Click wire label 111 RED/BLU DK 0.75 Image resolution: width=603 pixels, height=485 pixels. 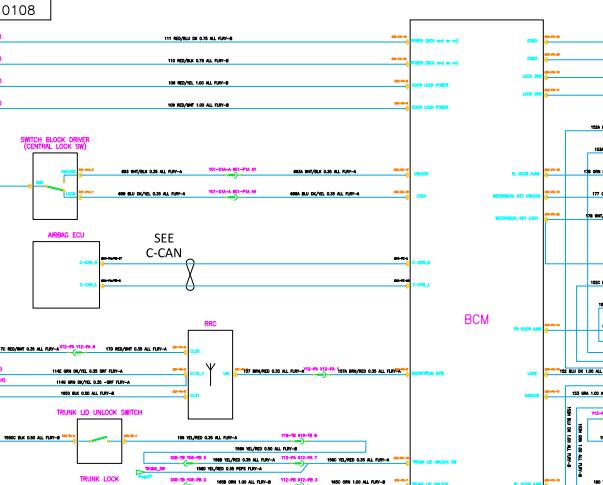[x=198, y=38]
